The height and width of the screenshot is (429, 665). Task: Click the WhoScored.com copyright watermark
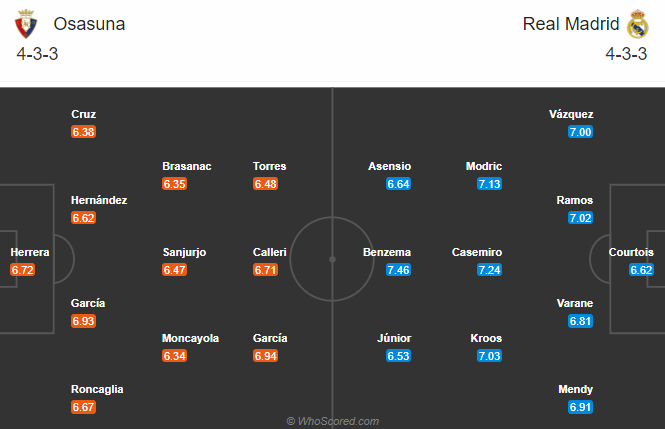tap(332, 421)
